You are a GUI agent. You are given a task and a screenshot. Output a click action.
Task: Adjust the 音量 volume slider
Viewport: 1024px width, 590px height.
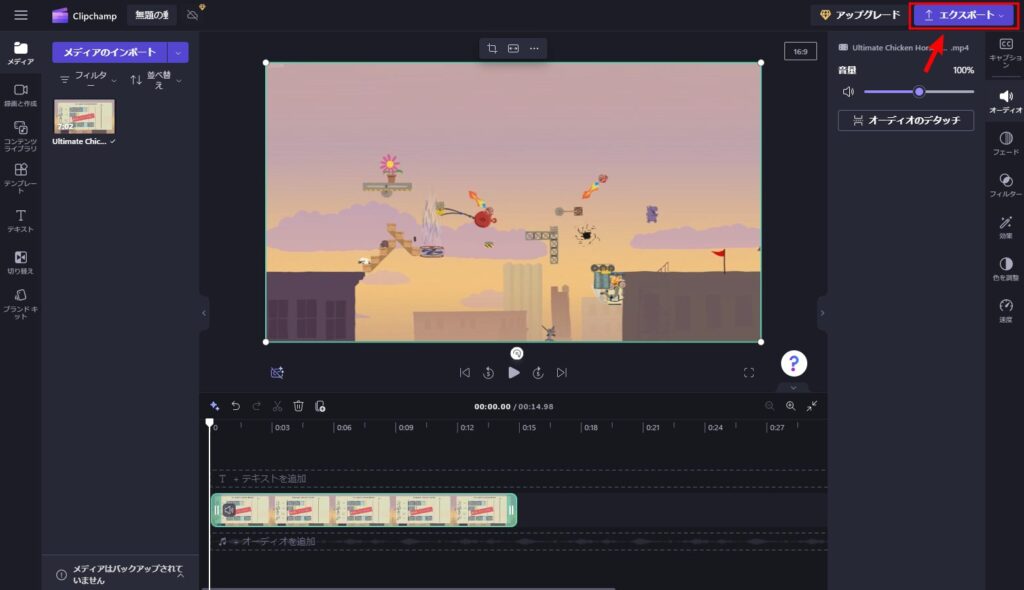coord(920,92)
